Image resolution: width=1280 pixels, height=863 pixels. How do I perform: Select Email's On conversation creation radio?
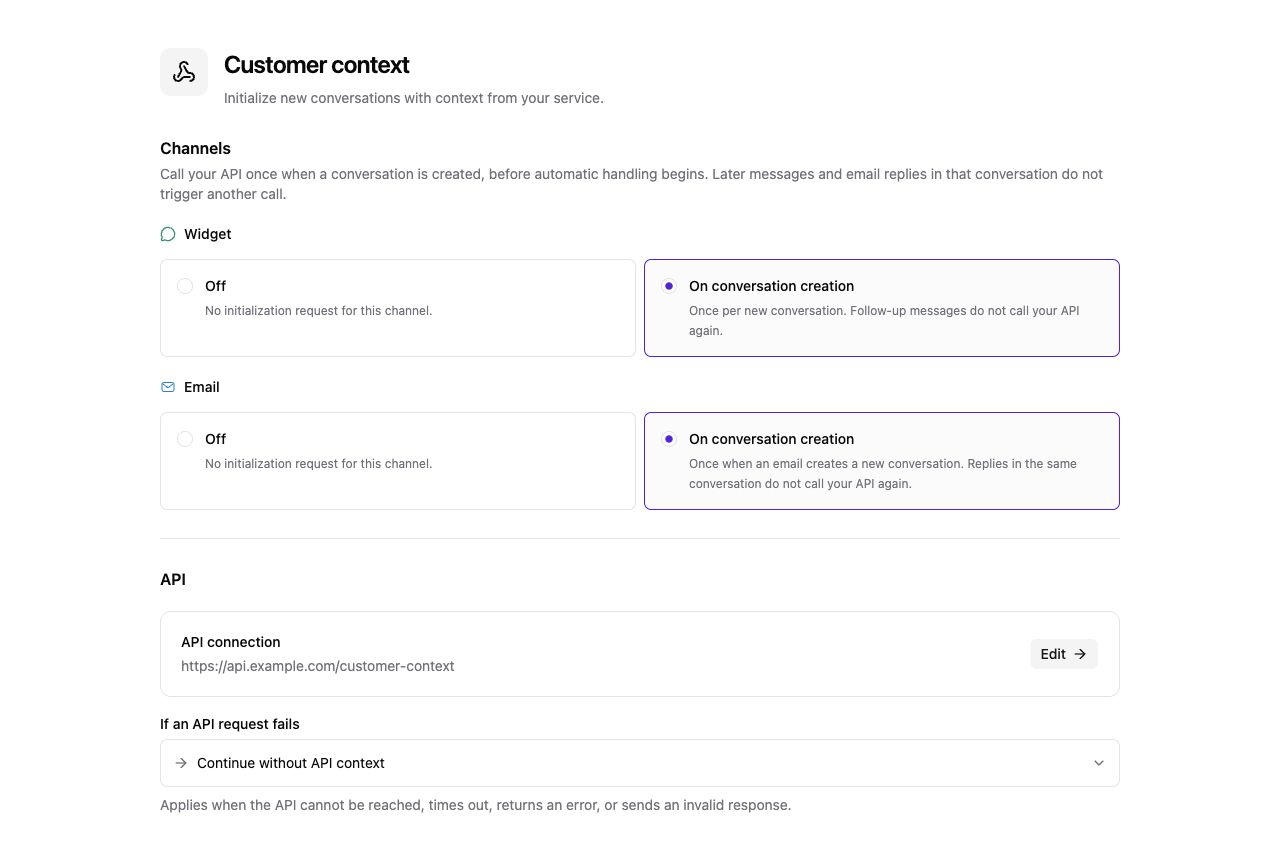pos(669,439)
